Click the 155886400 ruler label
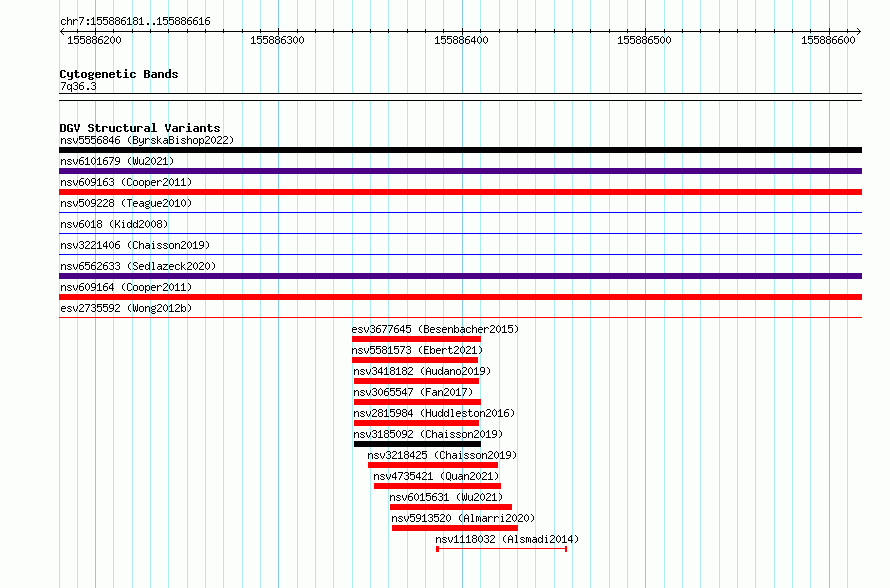This screenshot has height=588, width=890. click(x=461, y=40)
